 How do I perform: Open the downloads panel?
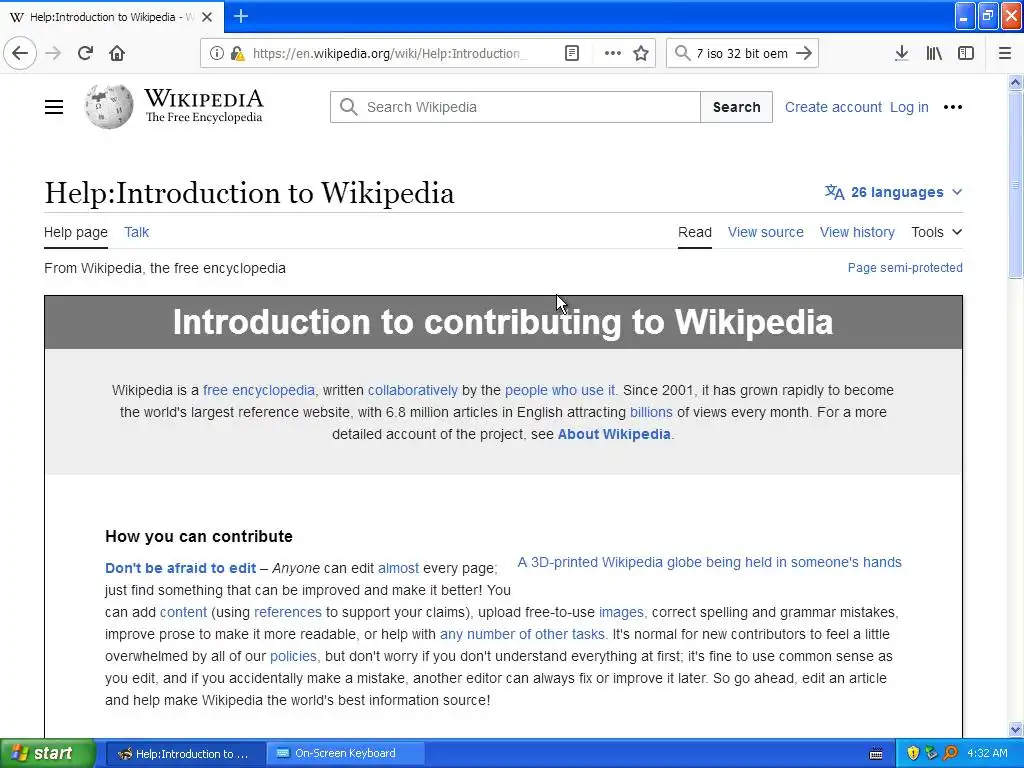902,53
